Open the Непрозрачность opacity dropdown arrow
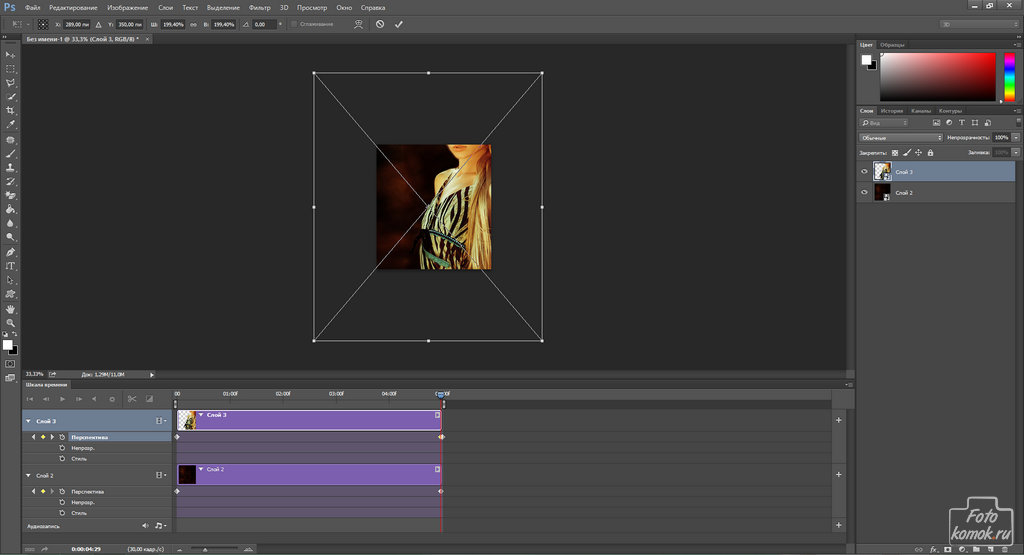This screenshot has width=1024, height=555. point(1016,137)
